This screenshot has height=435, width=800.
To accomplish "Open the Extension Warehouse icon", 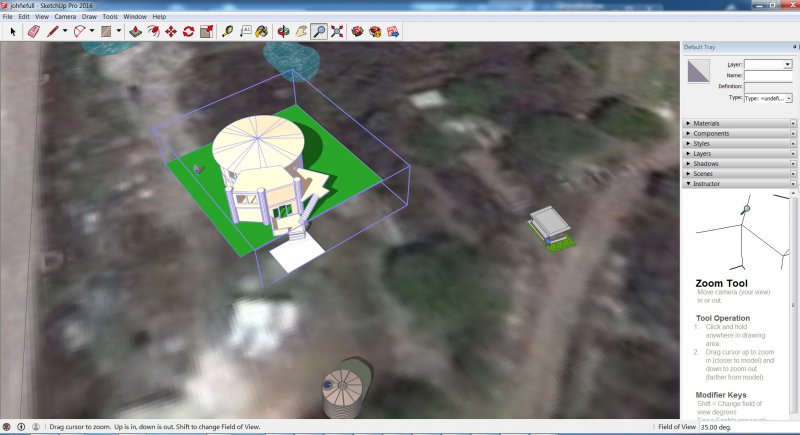I will (375, 32).
